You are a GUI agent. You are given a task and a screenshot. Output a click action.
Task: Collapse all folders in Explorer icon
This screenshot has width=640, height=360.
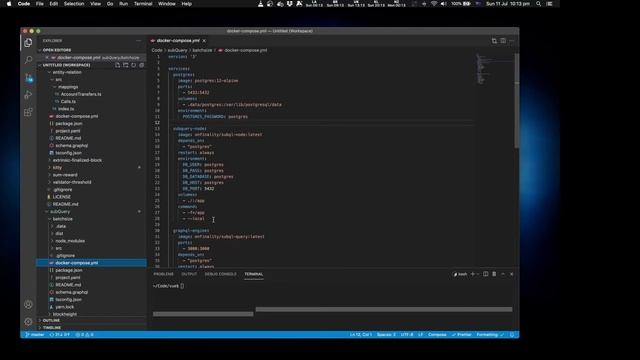coord(142,65)
